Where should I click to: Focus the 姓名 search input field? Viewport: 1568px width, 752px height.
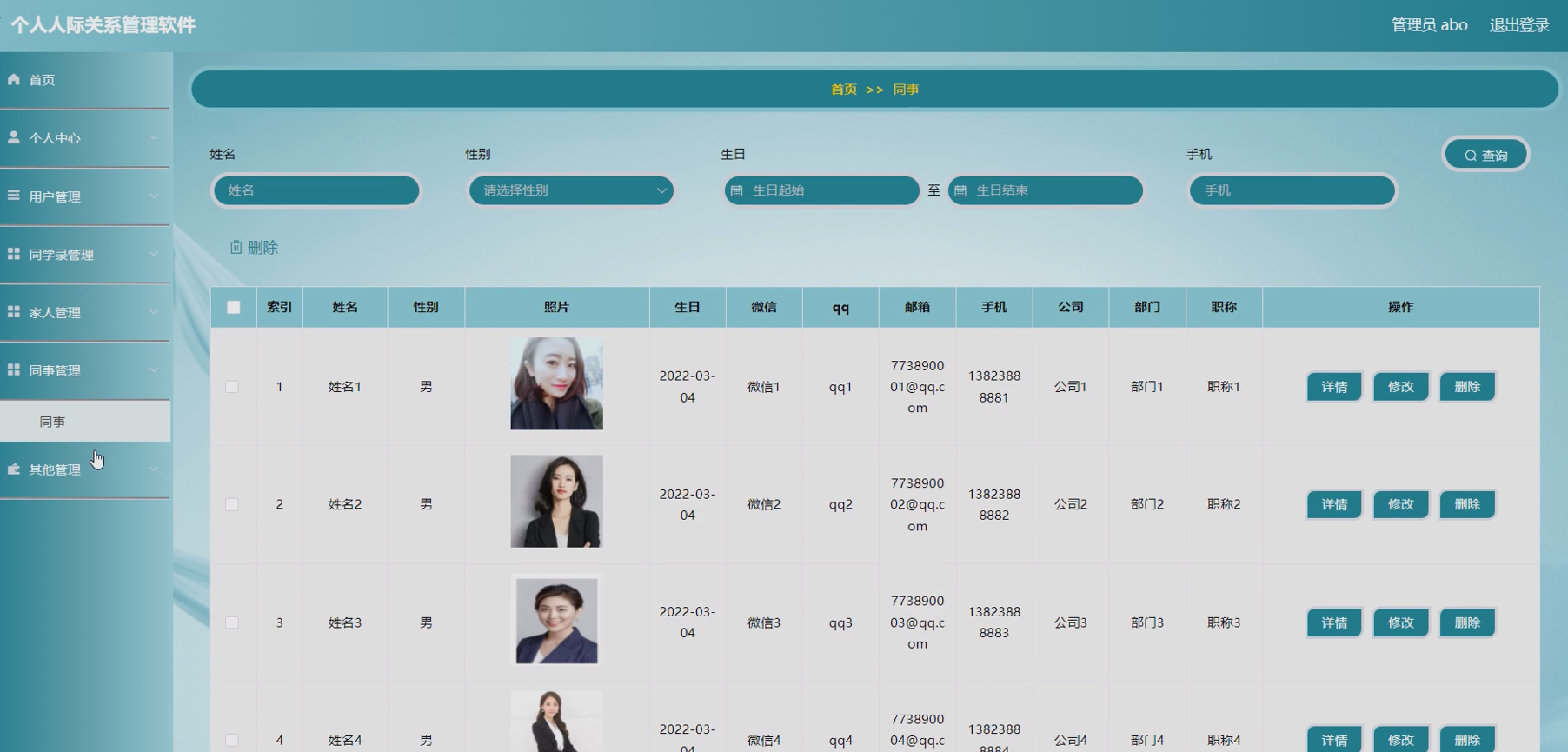(x=316, y=190)
